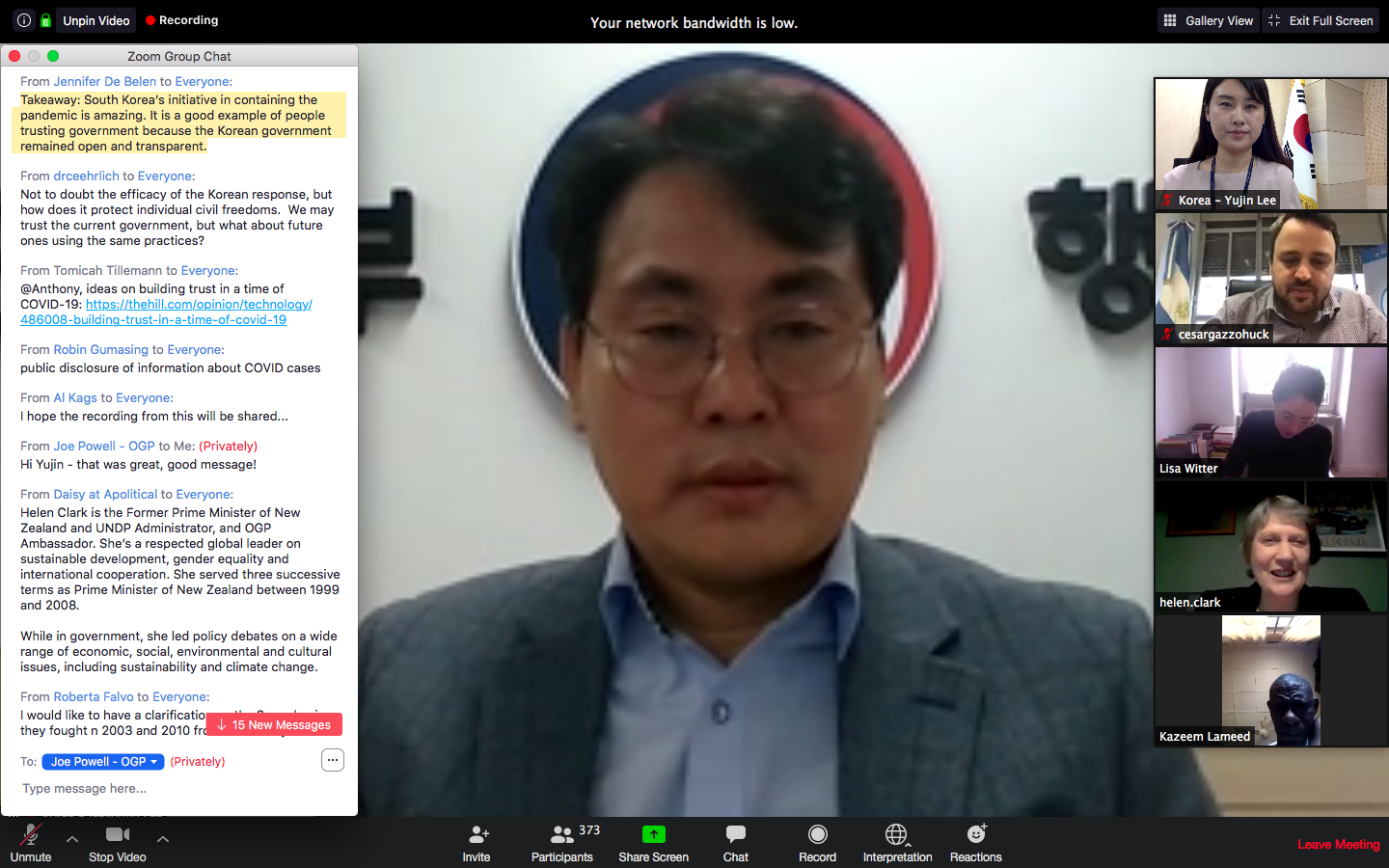Switch to Gallery View

(x=1209, y=20)
